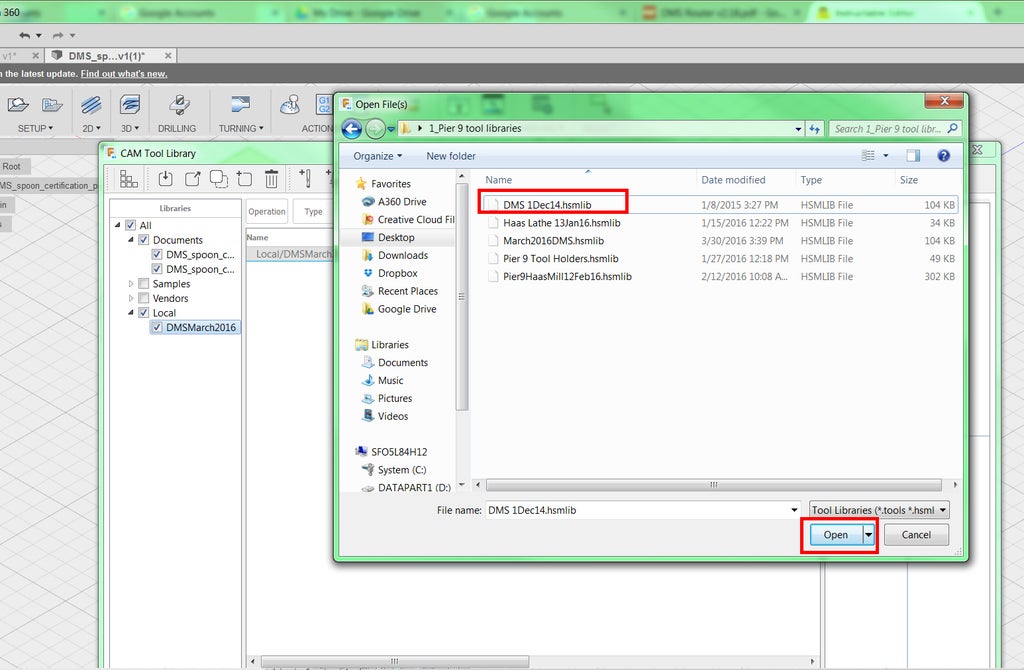The width and height of the screenshot is (1024, 670).
Task: Sort files by the Date modified column
Action: click(733, 180)
